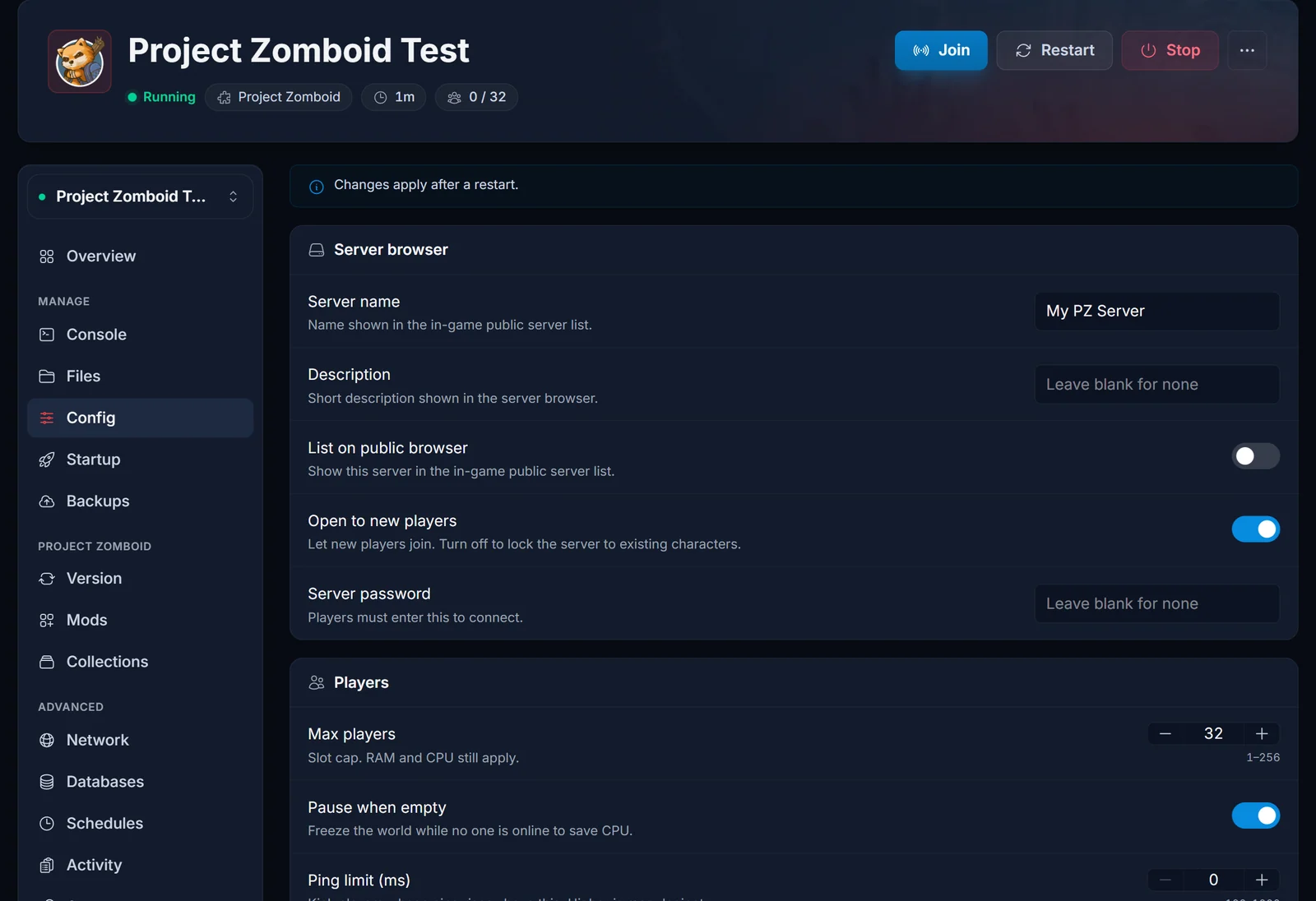
Task: Click the green Running status
Action: (161, 97)
